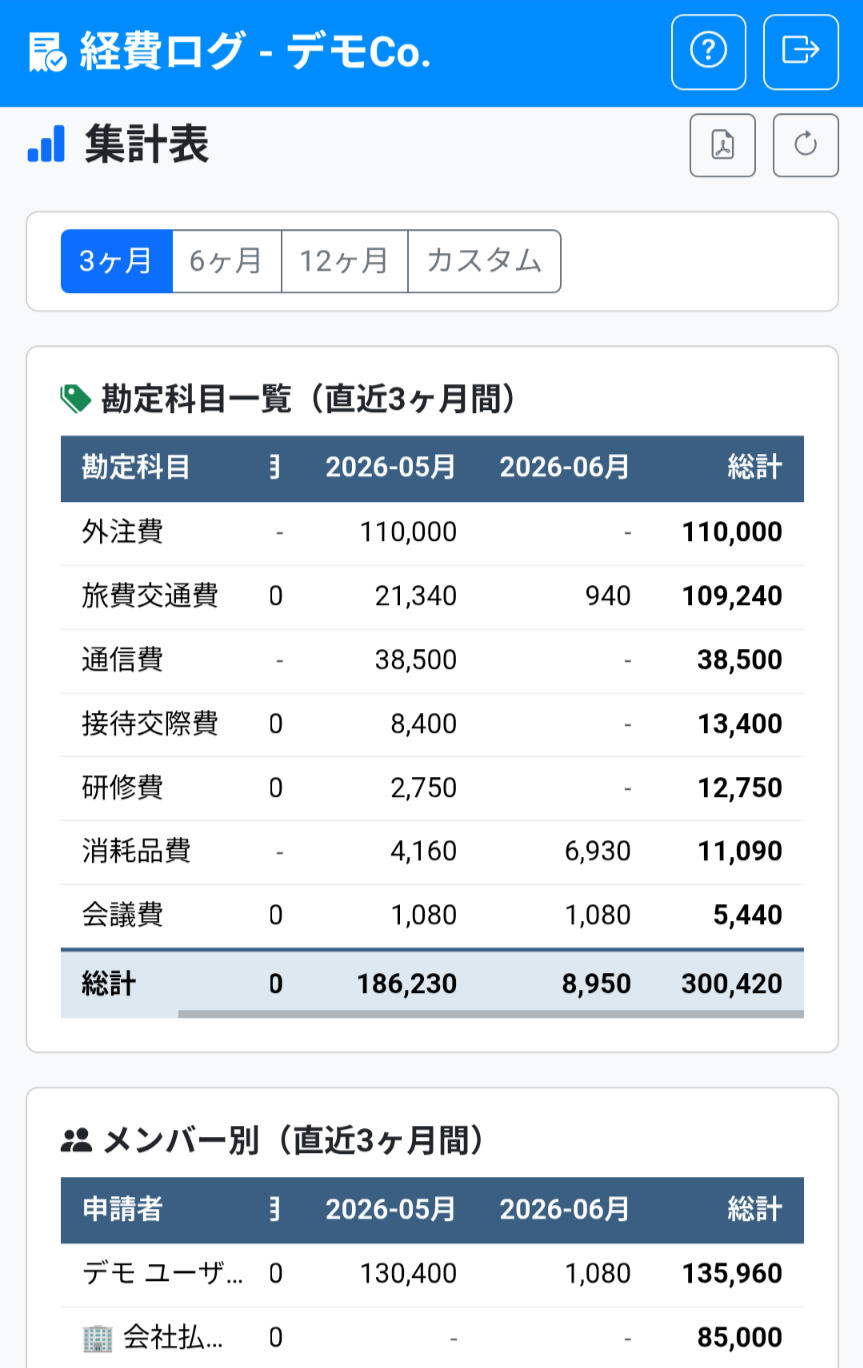
Task: Click 会議費 total 5,440
Action: coord(747,915)
